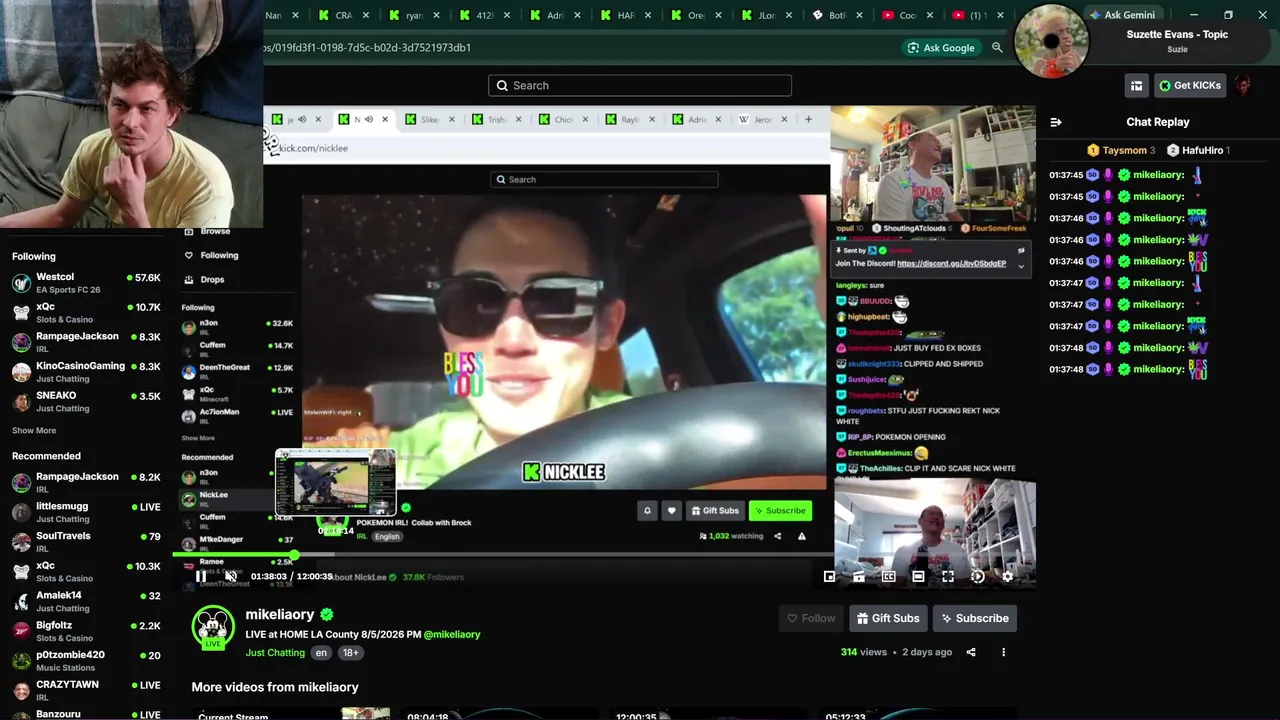Click the Get KICKs button
Viewport: 1280px width, 720px height.
[x=1190, y=86]
